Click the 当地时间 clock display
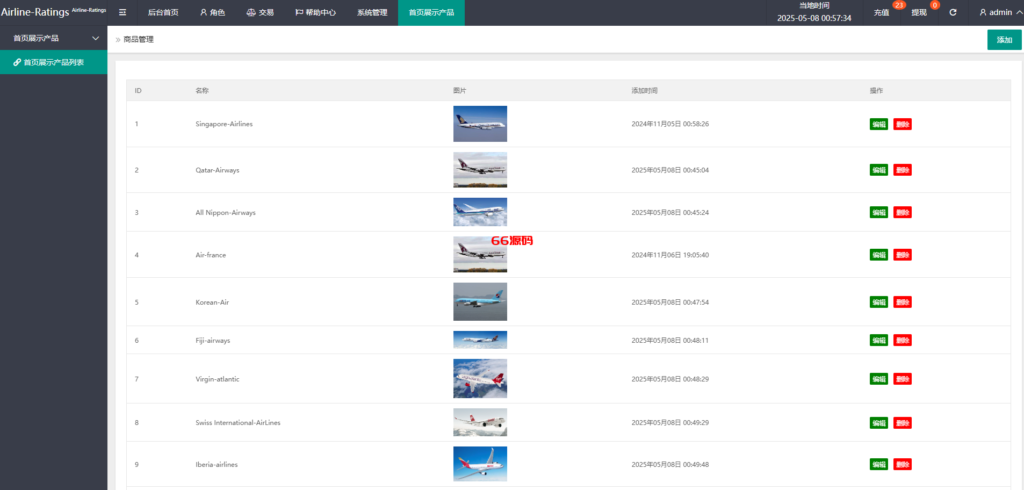1024x490 pixels. tap(814, 12)
